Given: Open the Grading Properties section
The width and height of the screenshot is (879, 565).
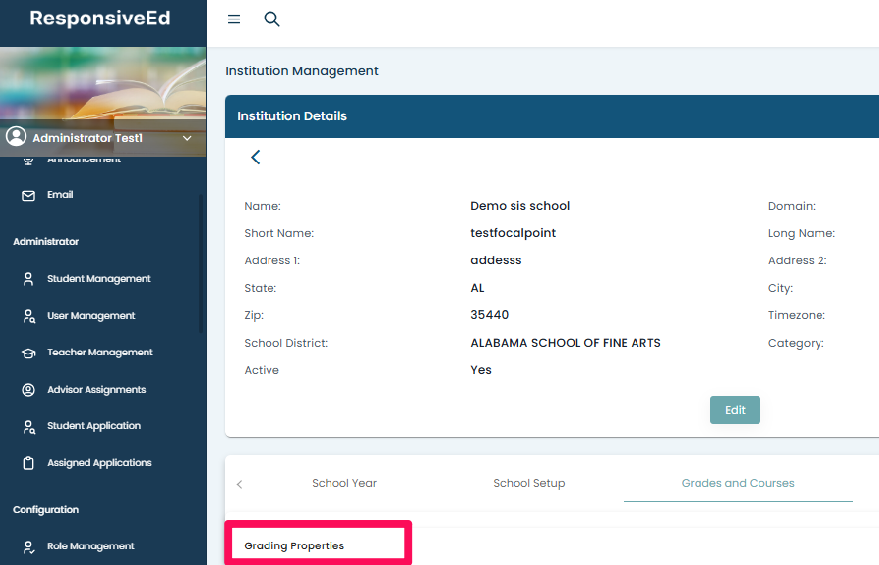Looking at the screenshot, I should (x=294, y=546).
